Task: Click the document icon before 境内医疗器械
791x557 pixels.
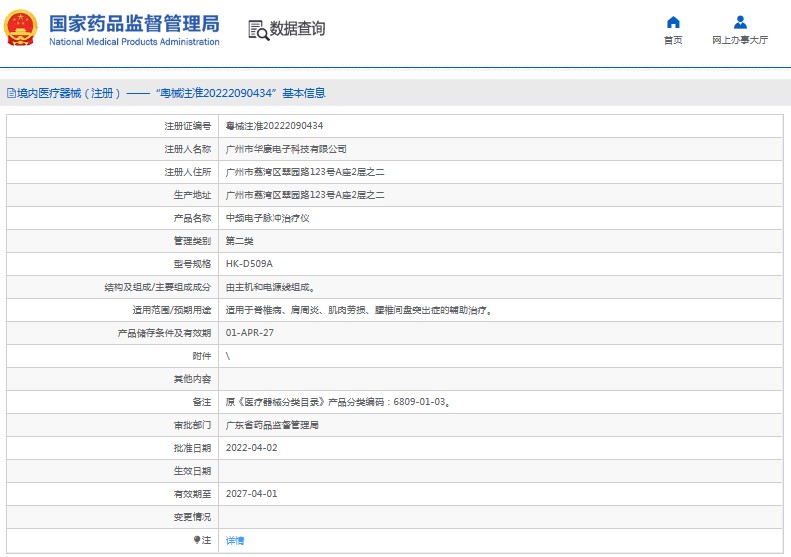Action: tap(11, 93)
